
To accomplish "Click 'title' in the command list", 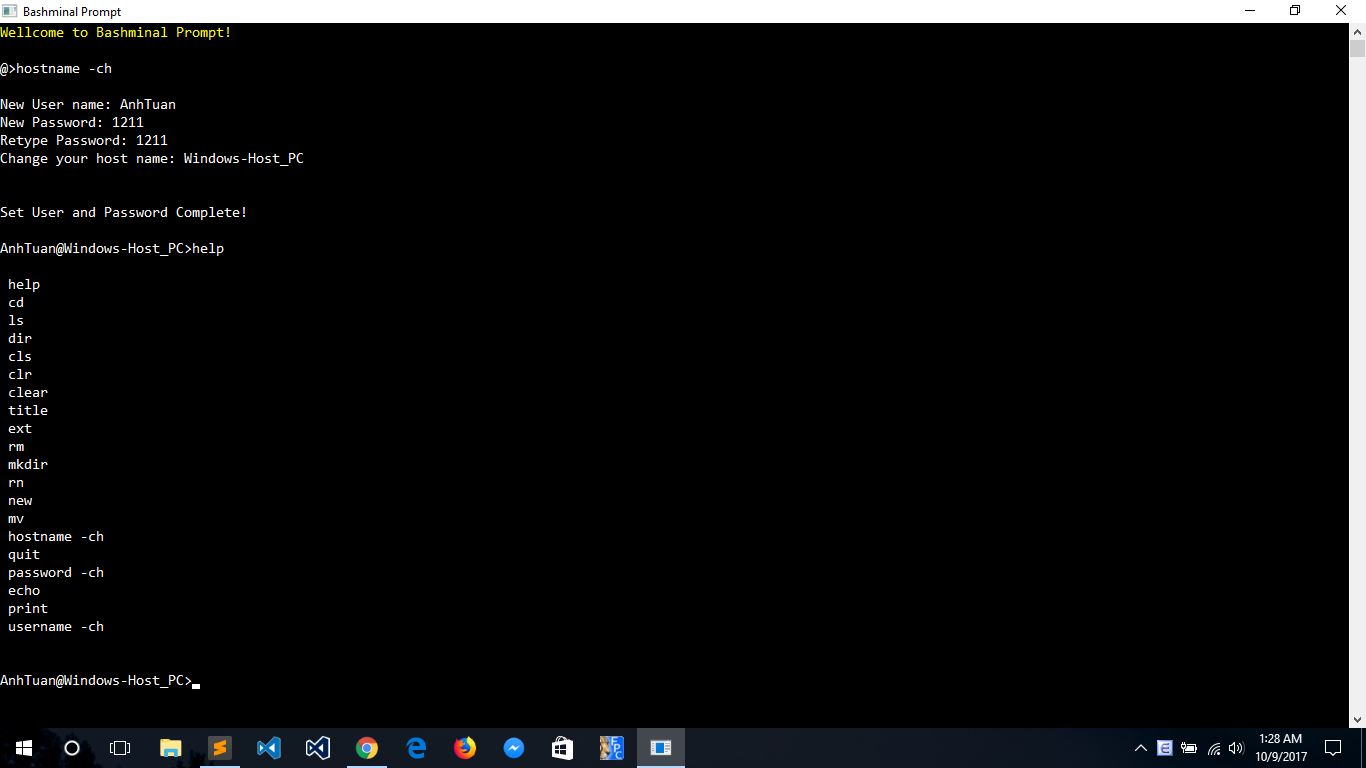I will [28, 410].
